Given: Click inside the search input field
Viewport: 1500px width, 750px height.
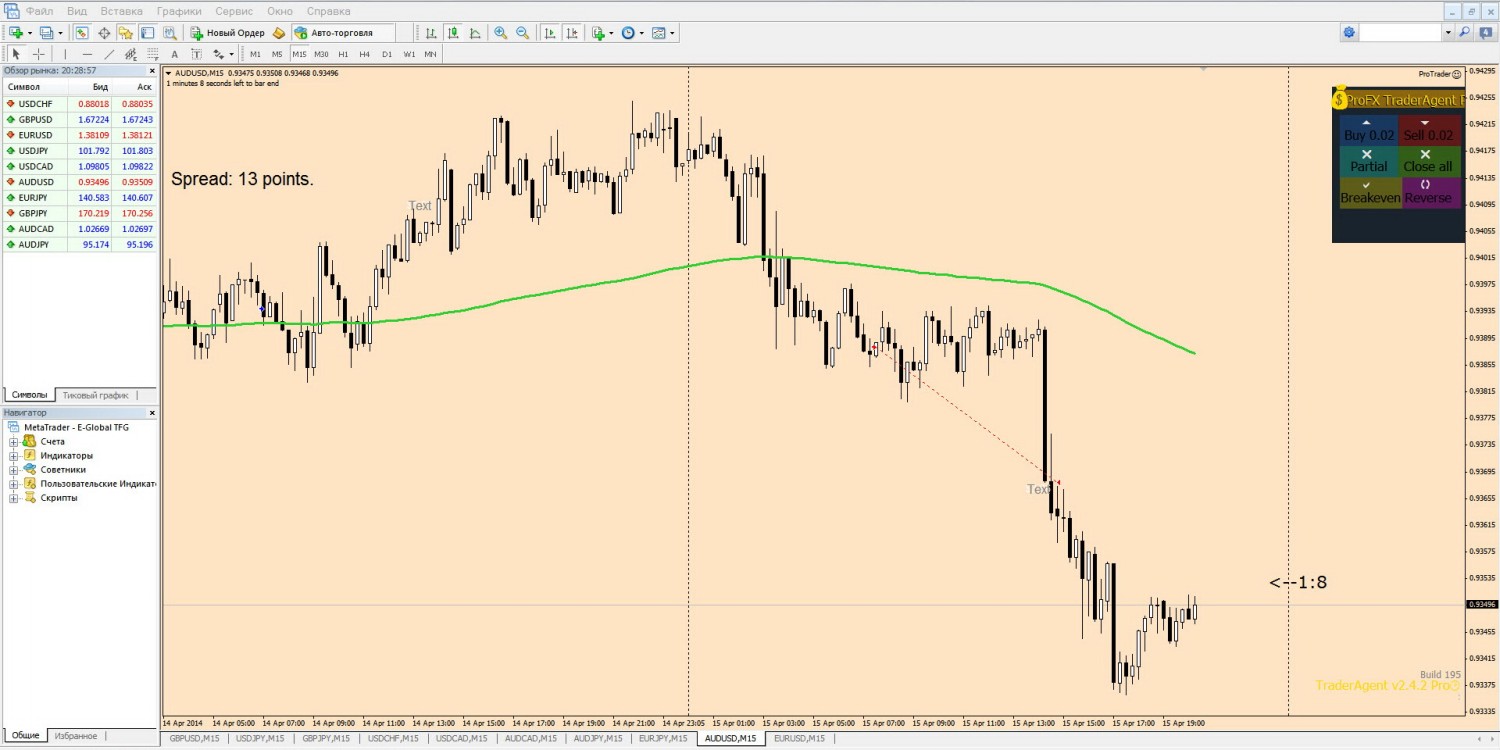Looking at the screenshot, I should click(1400, 33).
